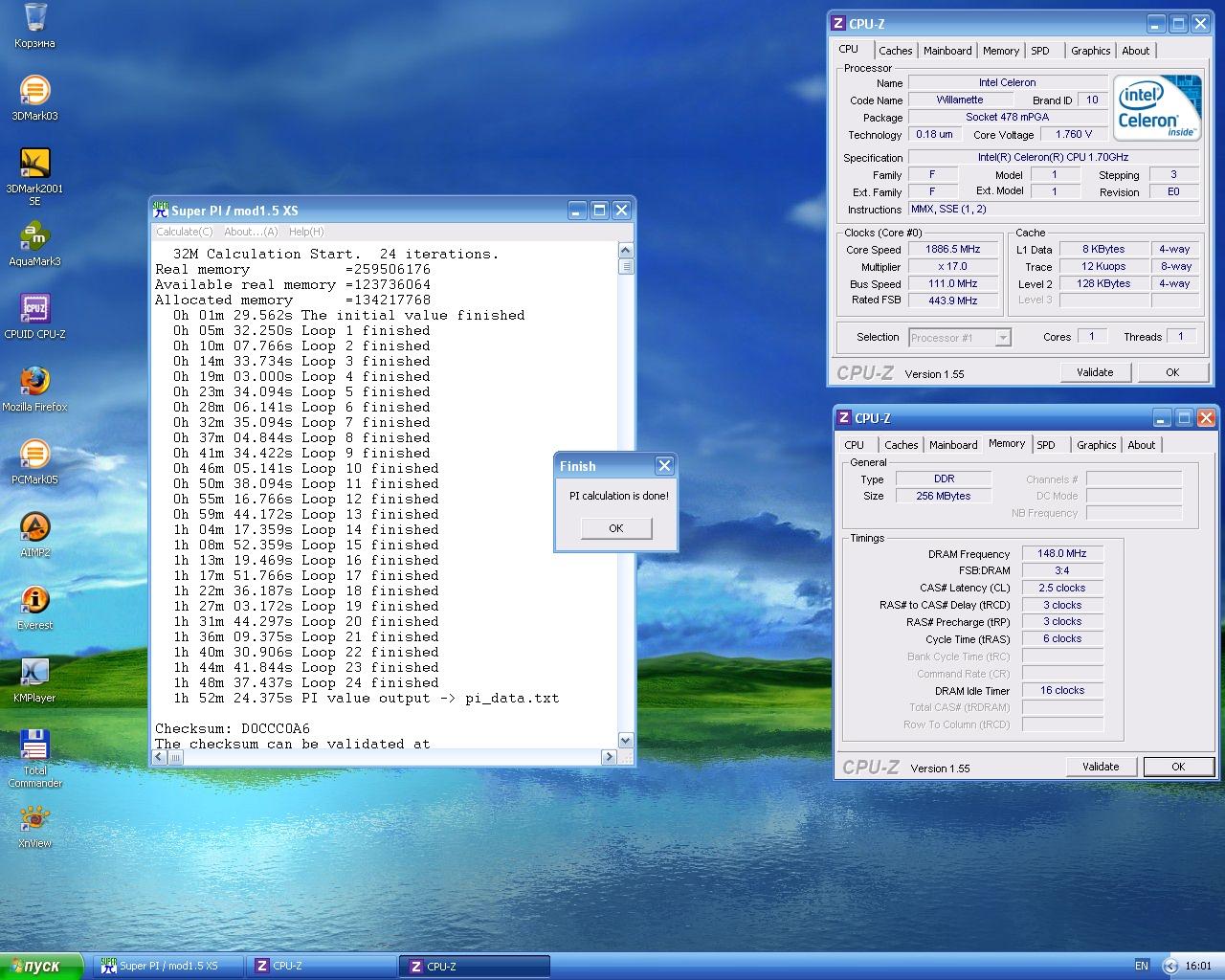The image size is (1225, 980).
Task: Expand hidden tray icons arrow
Action: [1169, 966]
